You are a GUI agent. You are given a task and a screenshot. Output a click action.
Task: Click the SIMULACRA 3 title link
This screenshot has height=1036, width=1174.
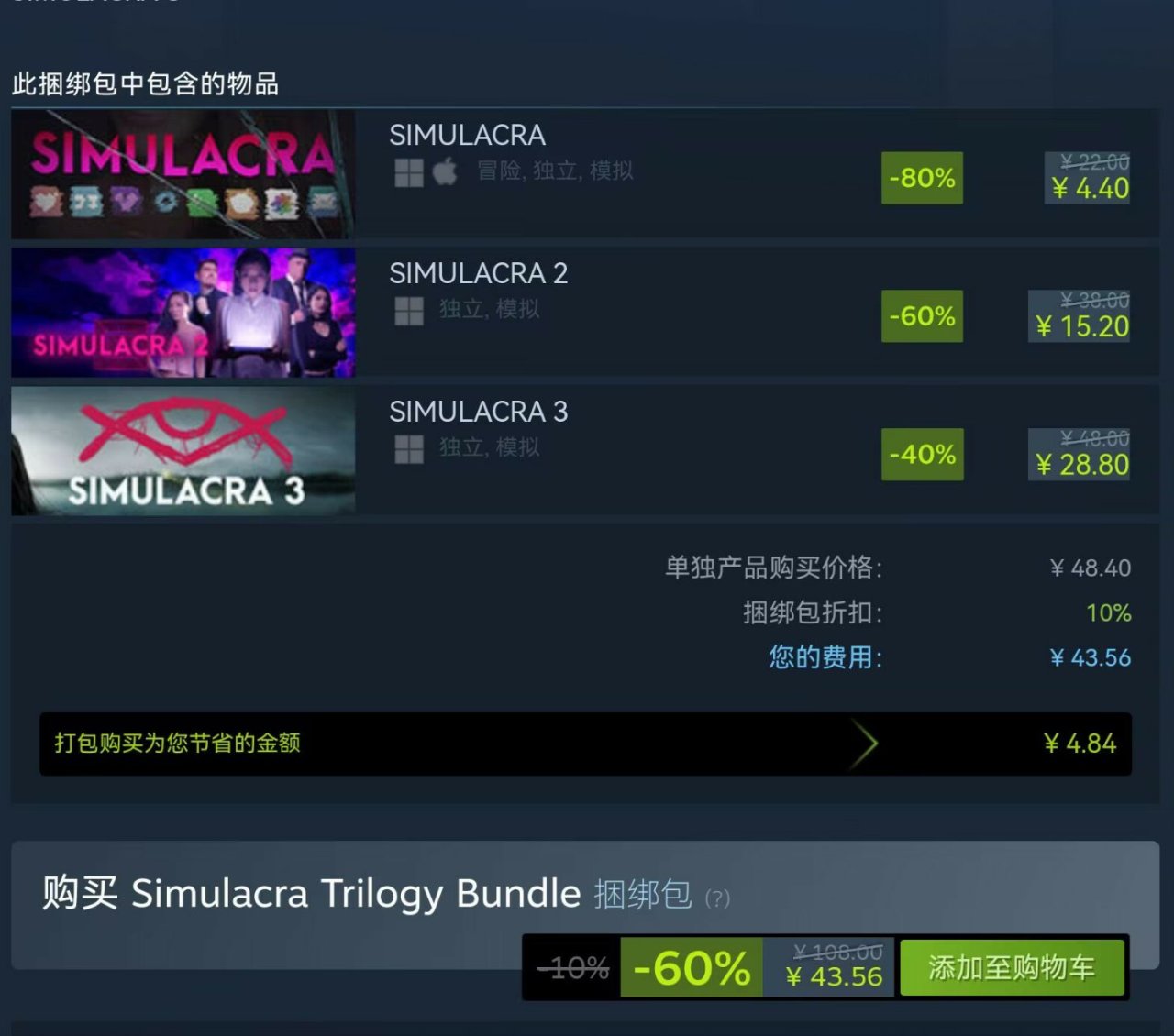coord(478,412)
